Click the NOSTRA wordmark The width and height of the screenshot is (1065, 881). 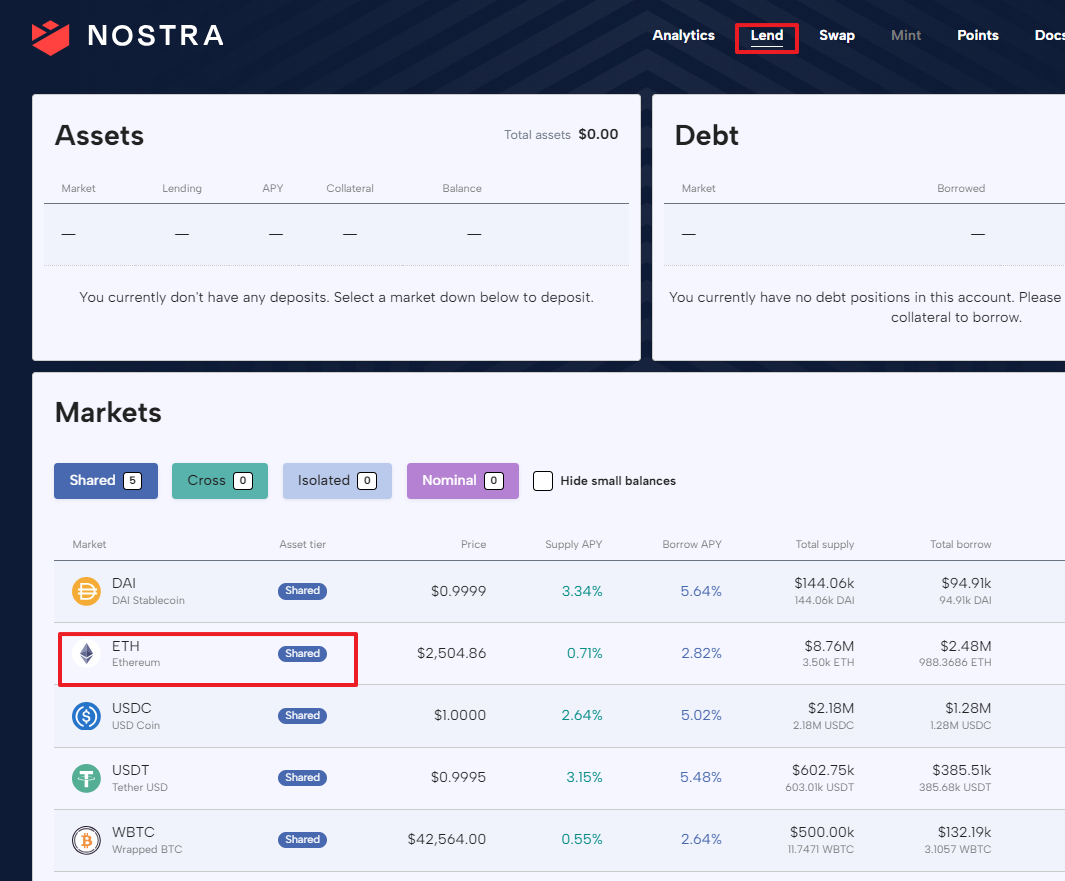(x=156, y=36)
